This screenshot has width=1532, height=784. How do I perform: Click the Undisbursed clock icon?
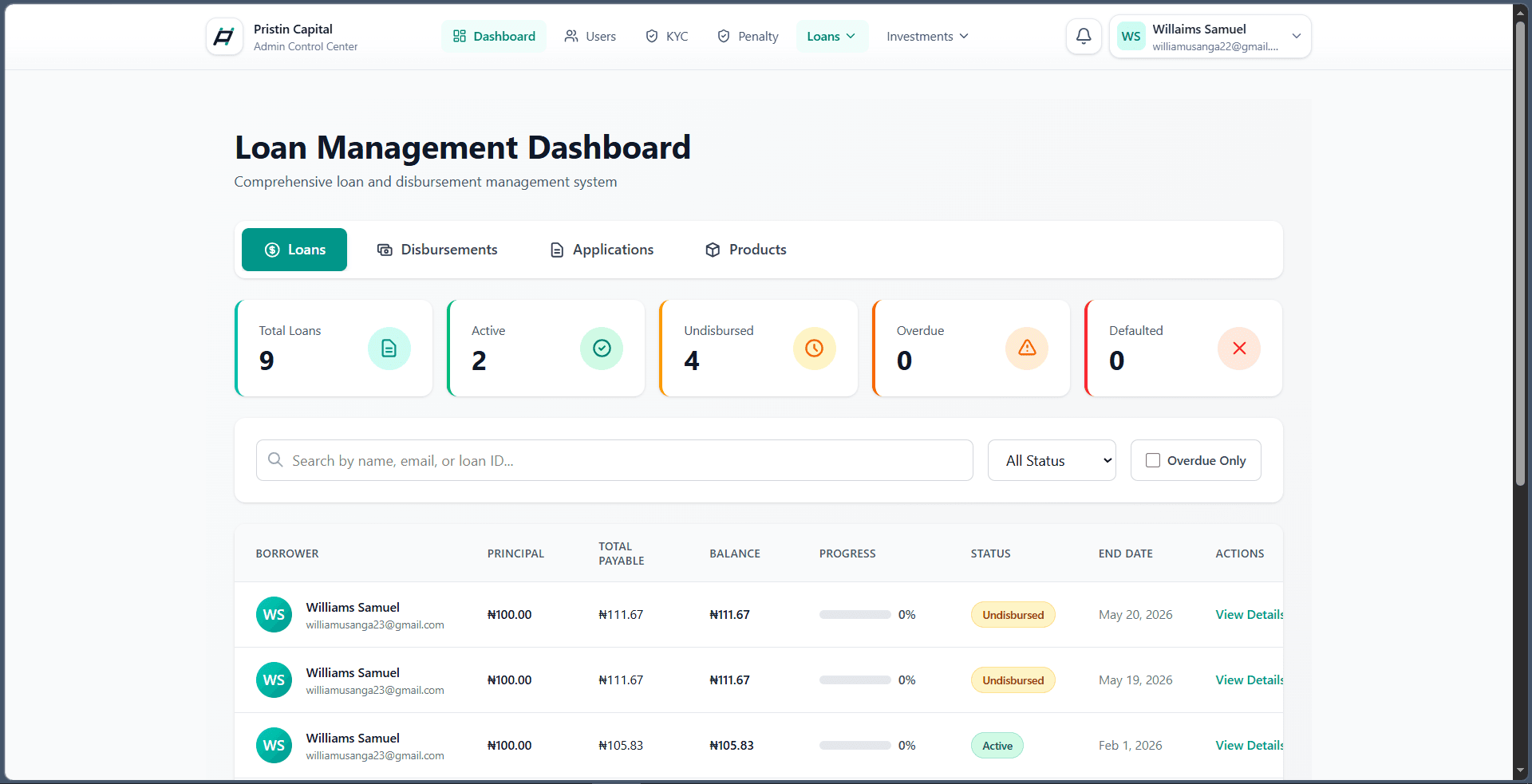tap(815, 349)
